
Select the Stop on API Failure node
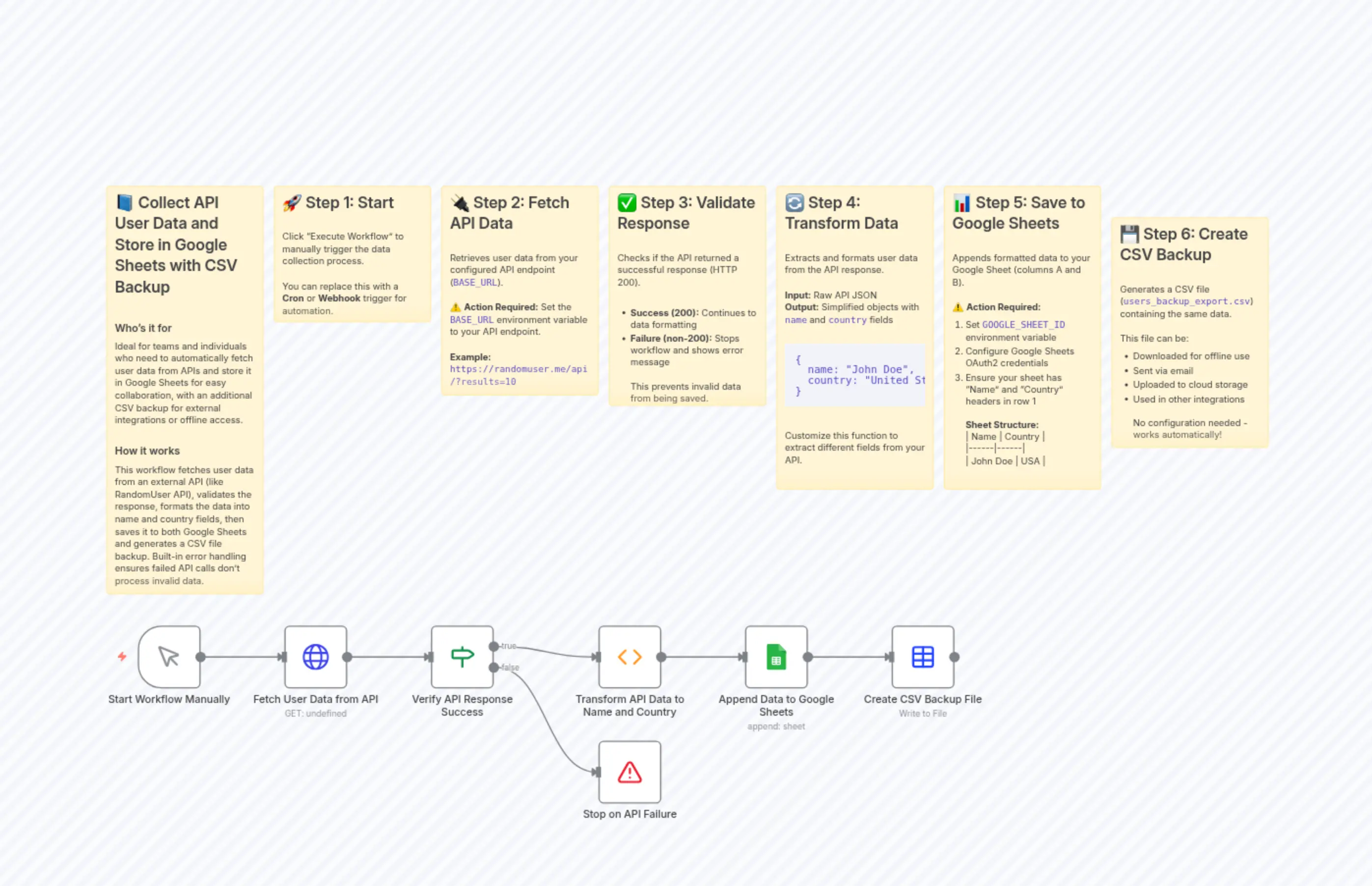click(629, 772)
